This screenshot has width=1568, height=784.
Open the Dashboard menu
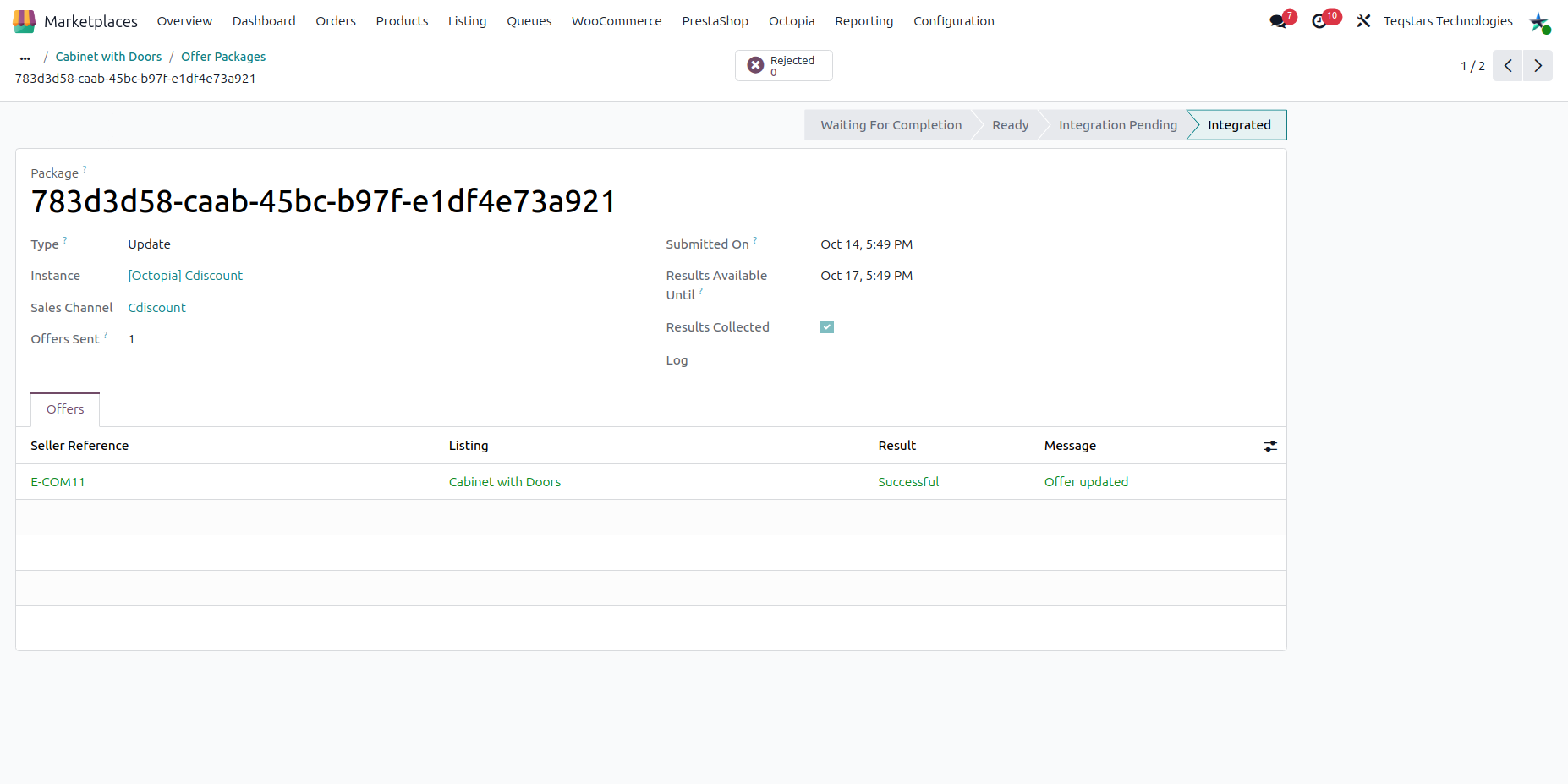(264, 21)
